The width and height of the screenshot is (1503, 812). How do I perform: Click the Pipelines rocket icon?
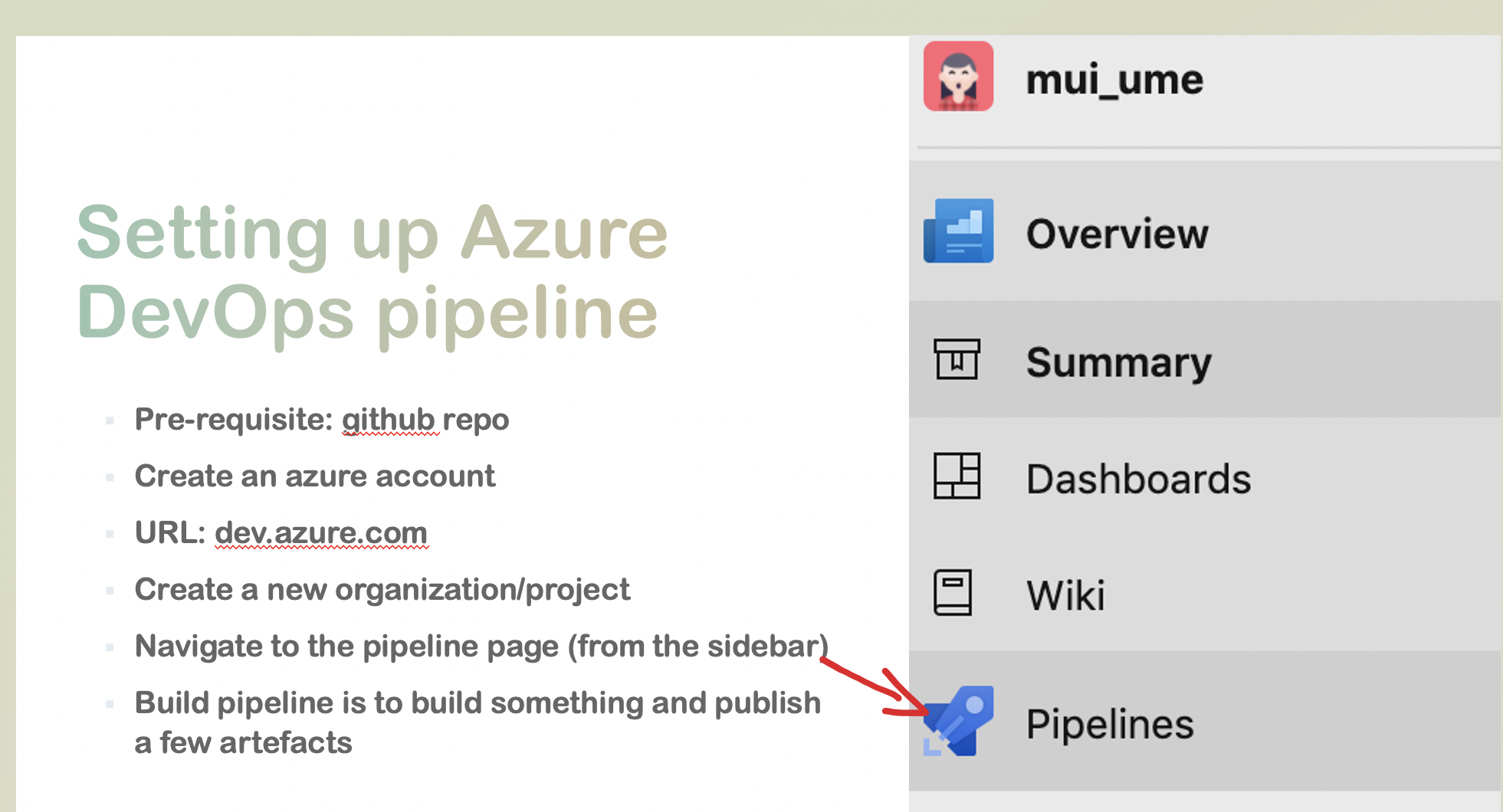(958, 721)
